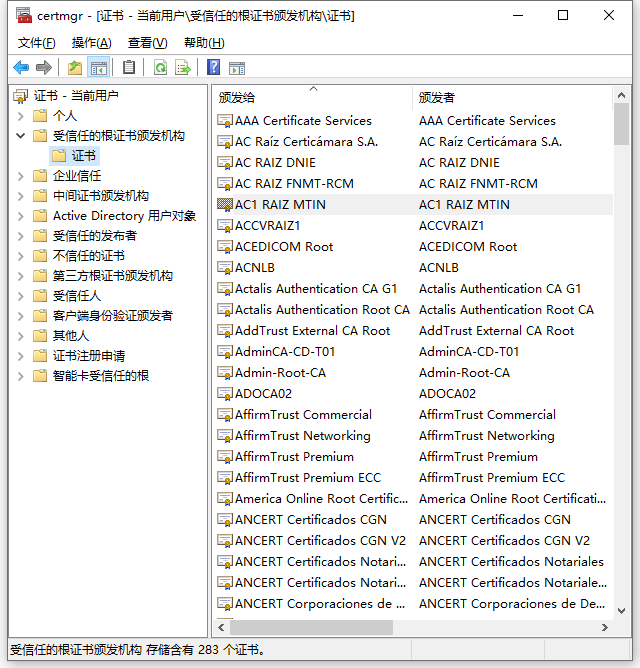640x668 pixels.
Task: Click the certificate icon of AAA Certificate Services
Action: 225,121
